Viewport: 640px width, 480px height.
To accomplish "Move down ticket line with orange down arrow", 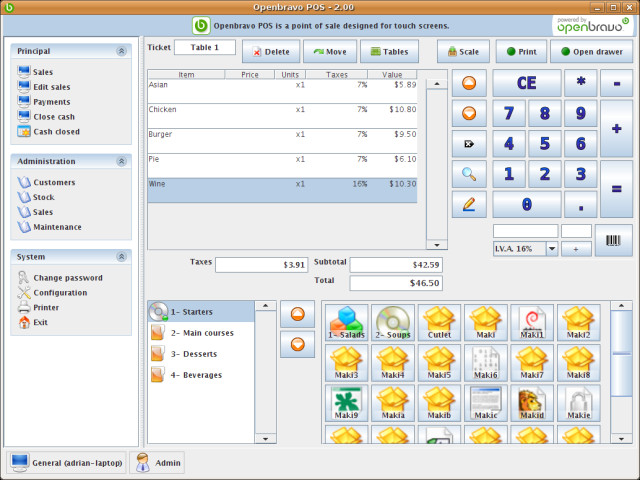I will coord(469,113).
